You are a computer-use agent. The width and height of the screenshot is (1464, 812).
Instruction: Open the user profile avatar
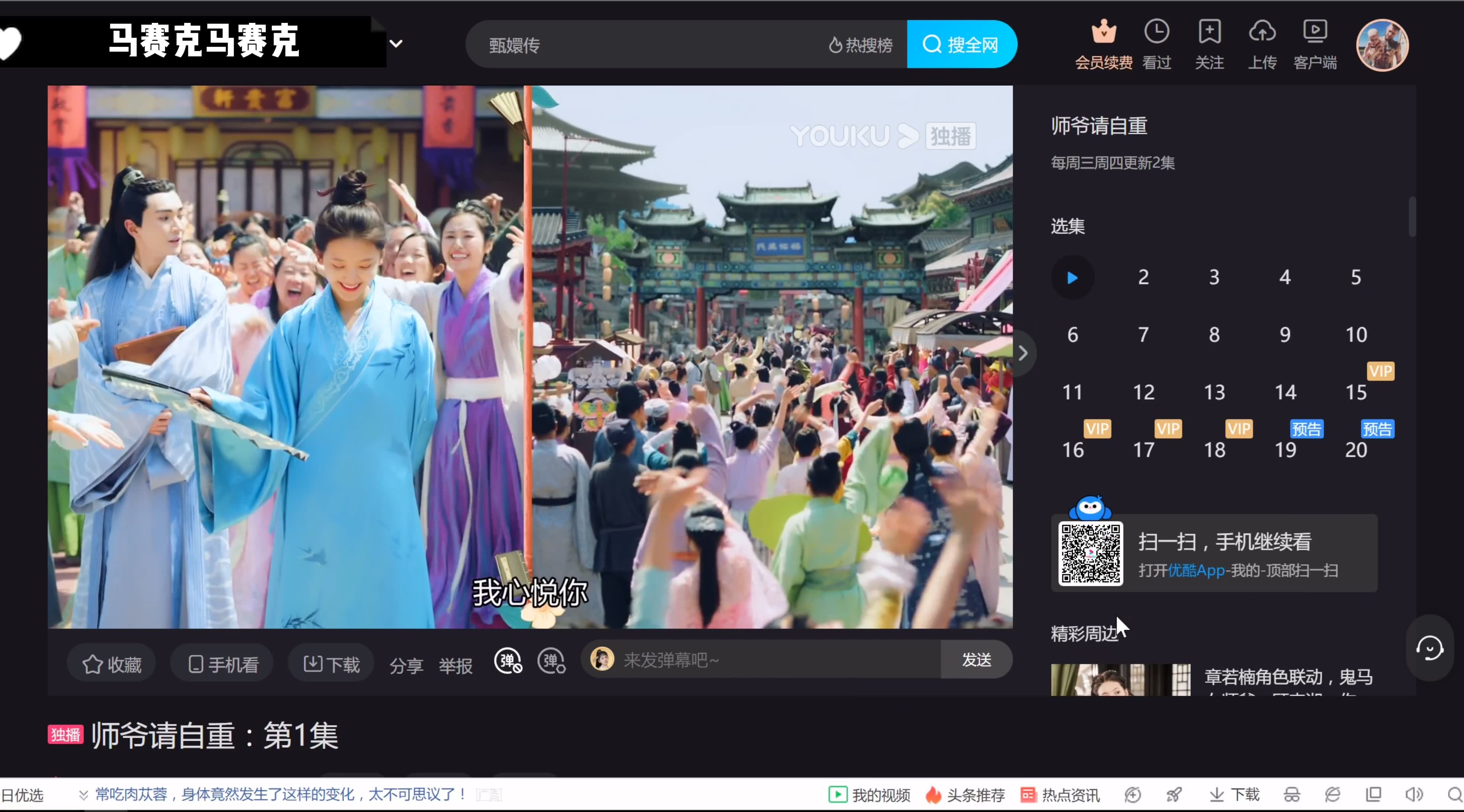click(x=1382, y=45)
